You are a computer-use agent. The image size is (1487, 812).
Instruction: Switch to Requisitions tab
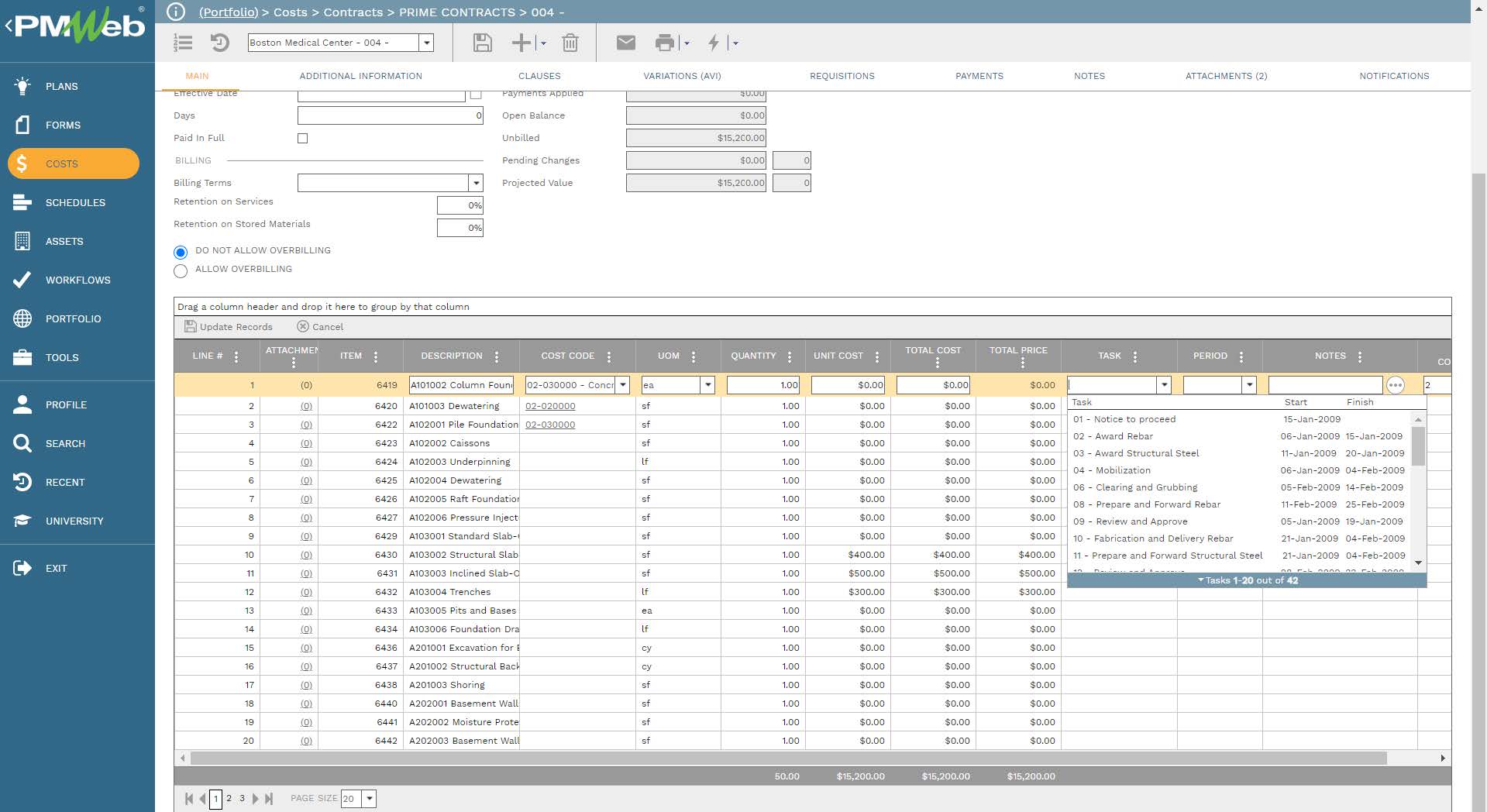(x=842, y=76)
